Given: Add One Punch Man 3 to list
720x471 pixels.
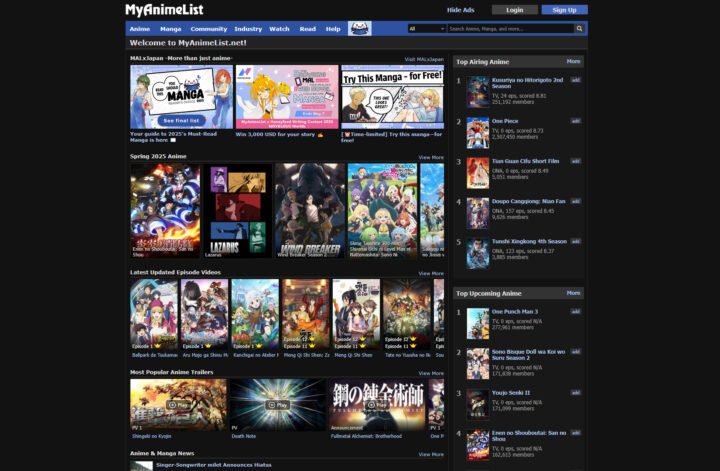Looking at the screenshot, I should click(575, 311).
